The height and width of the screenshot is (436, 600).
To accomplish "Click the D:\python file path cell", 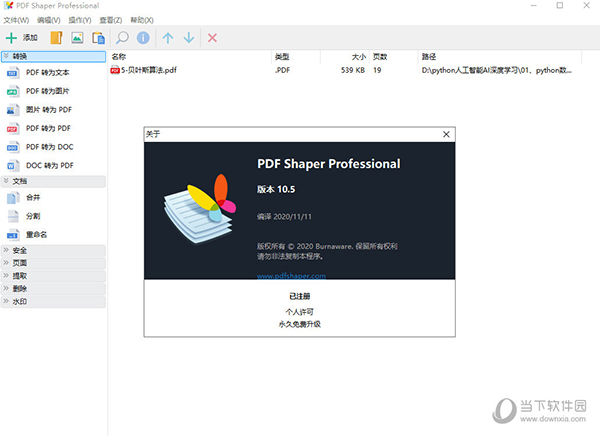I will (x=496, y=70).
